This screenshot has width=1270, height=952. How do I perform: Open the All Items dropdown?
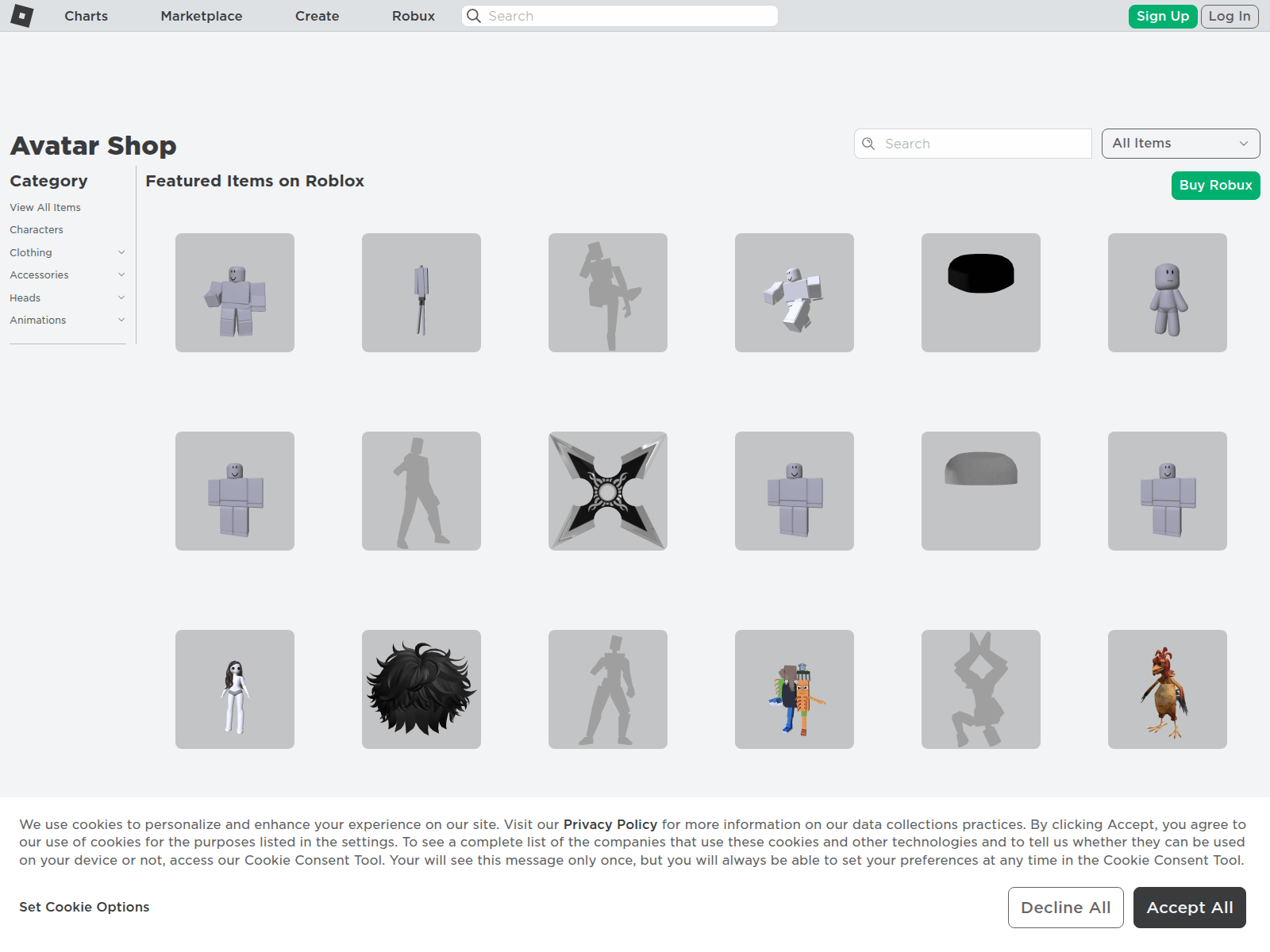coord(1180,144)
